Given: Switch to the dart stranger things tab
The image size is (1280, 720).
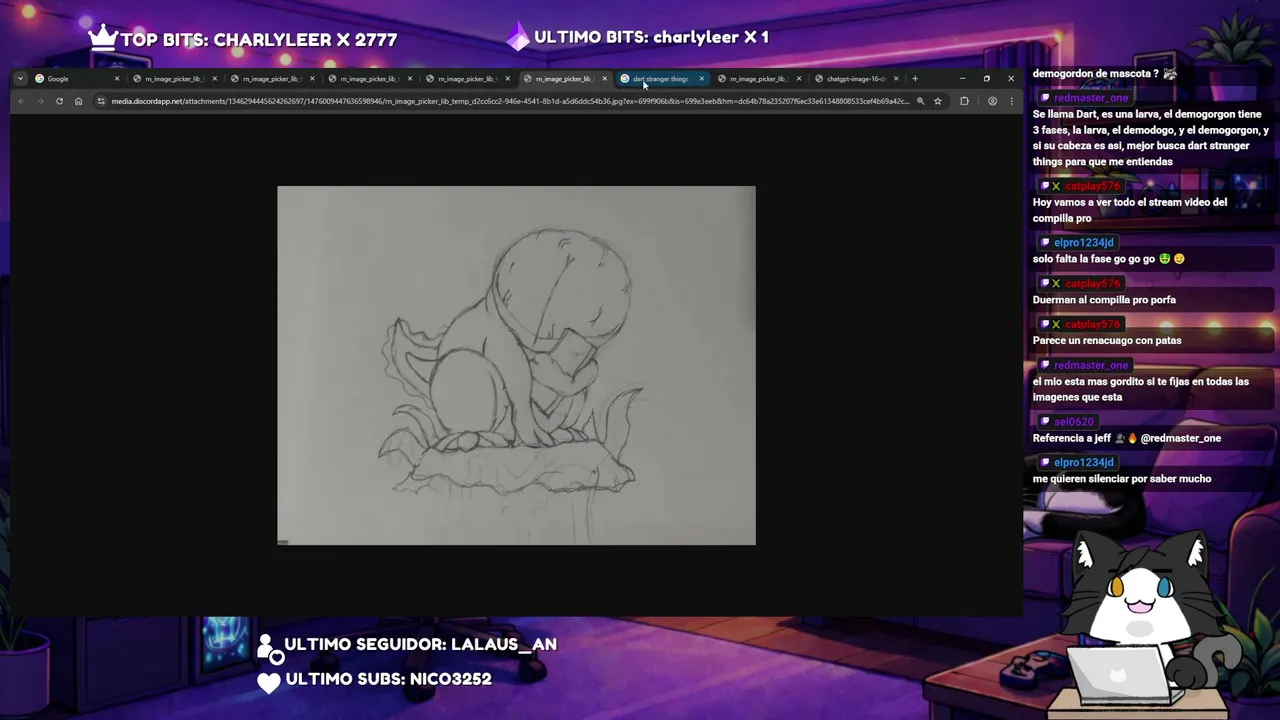Looking at the screenshot, I should tap(661, 78).
